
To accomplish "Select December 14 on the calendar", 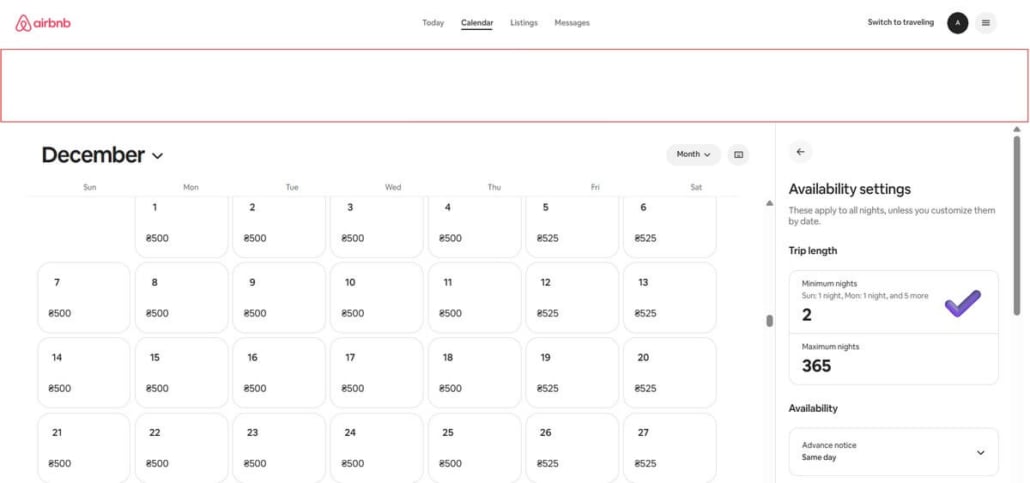I will (84, 373).
